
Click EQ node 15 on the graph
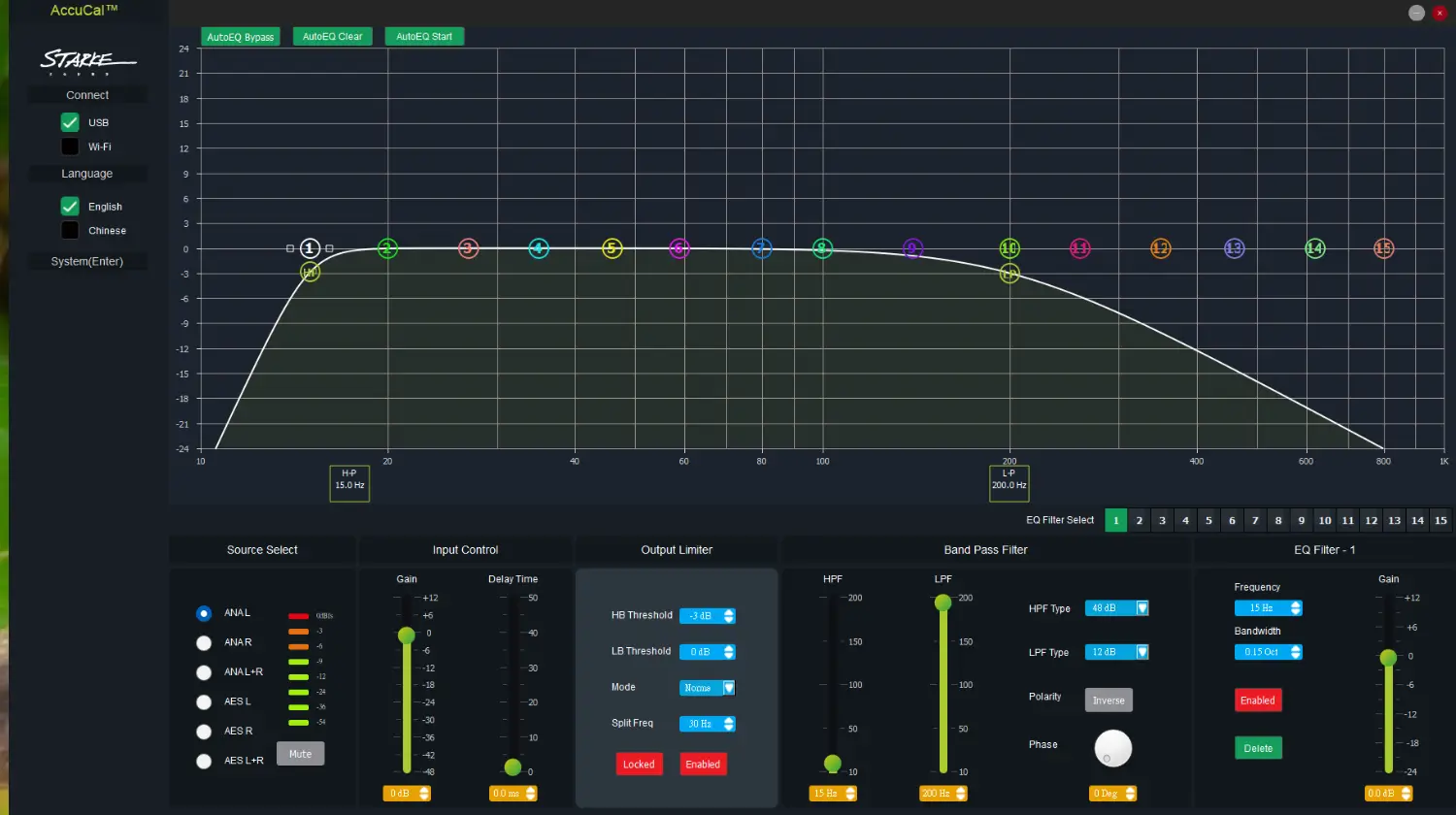click(1383, 249)
